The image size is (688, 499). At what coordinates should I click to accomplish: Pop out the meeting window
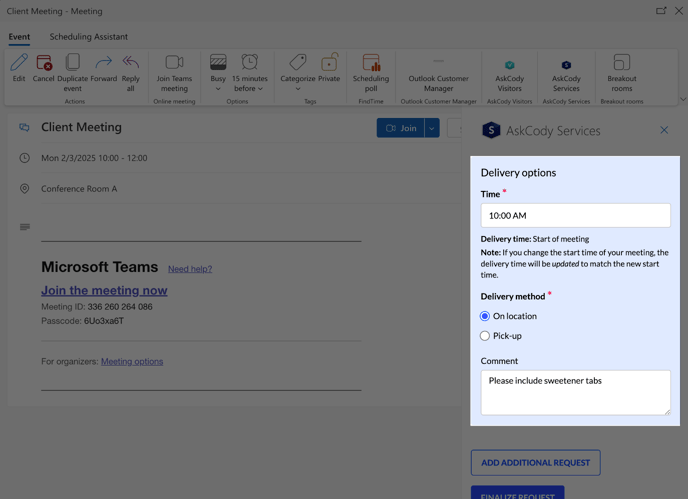(x=661, y=11)
